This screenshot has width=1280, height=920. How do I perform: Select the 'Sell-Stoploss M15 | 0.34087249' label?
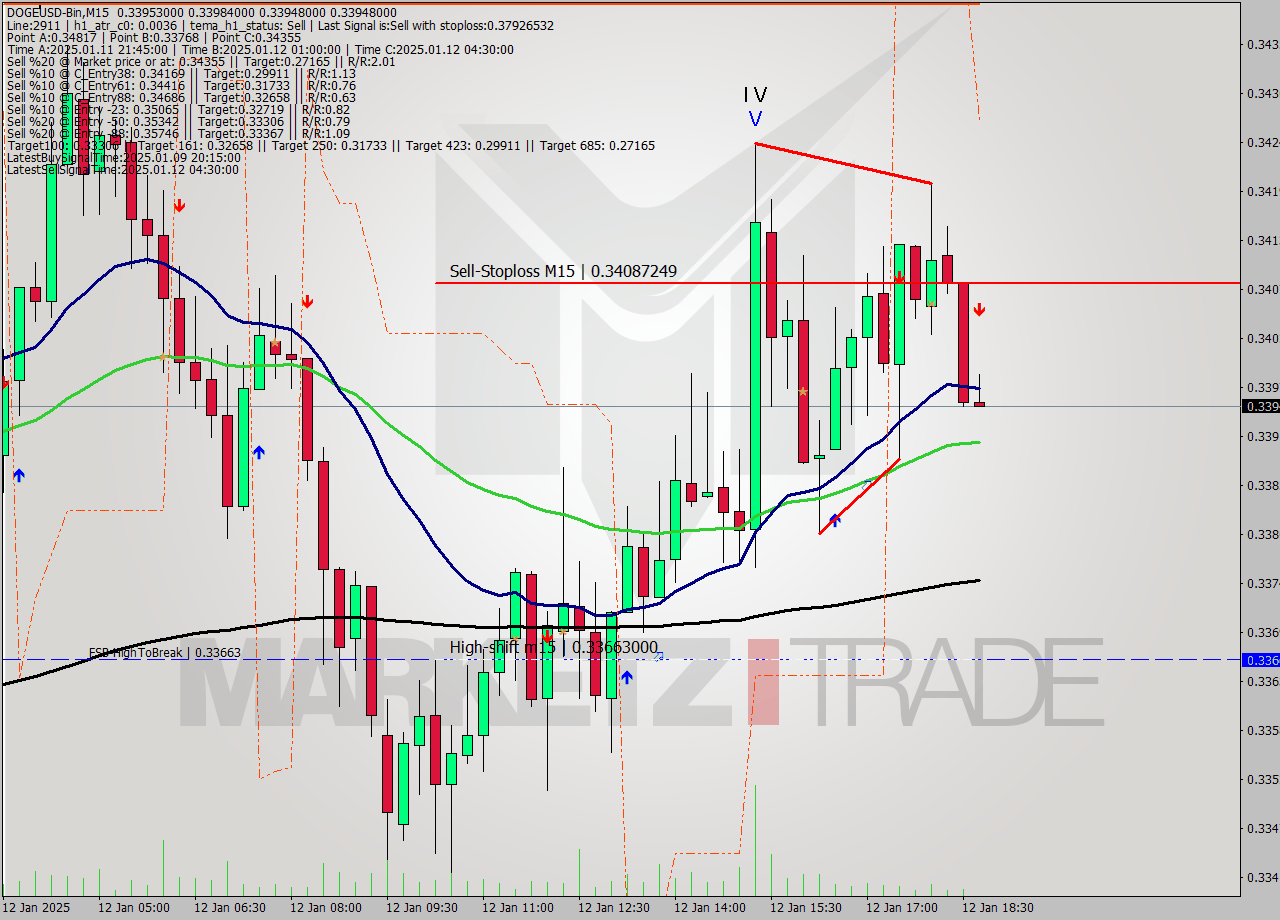563,271
